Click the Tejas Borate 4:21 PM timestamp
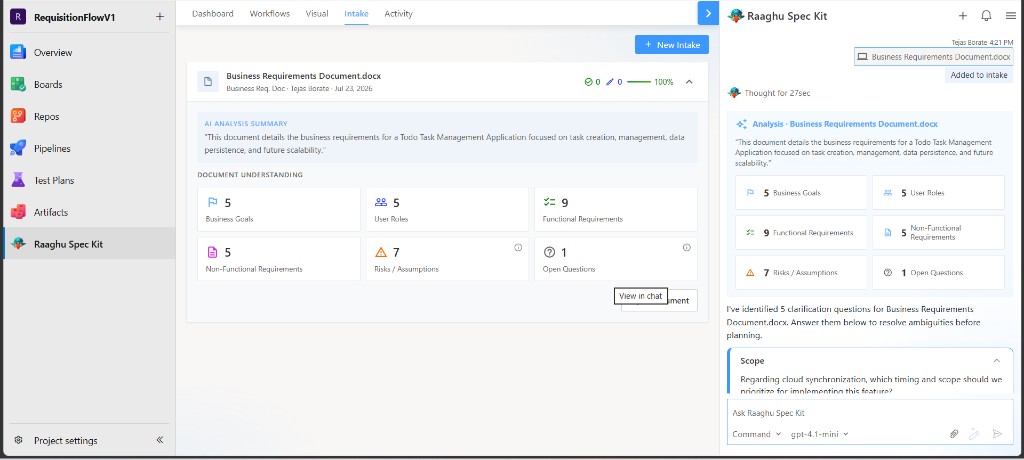Viewport: 1024px width, 460px height. (x=982, y=42)
